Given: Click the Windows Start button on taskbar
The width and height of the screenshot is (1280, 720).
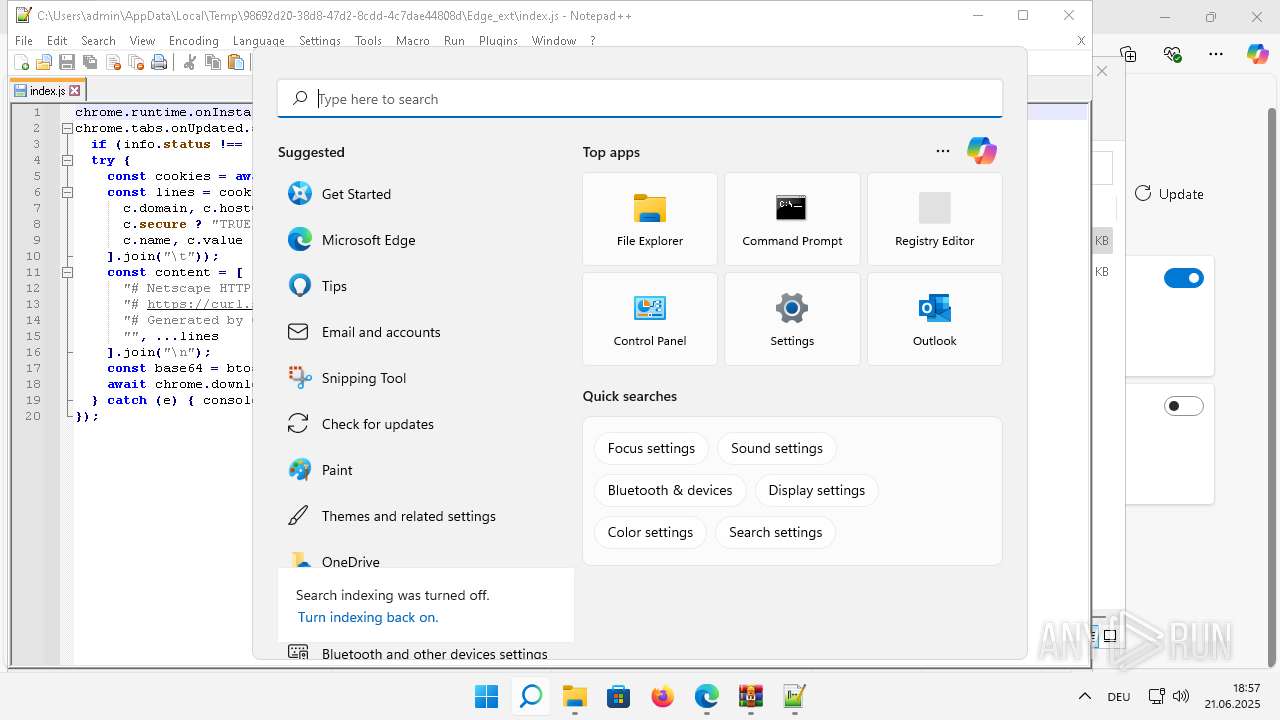Looking at the screenshot, I should click(x=487, y=696).
